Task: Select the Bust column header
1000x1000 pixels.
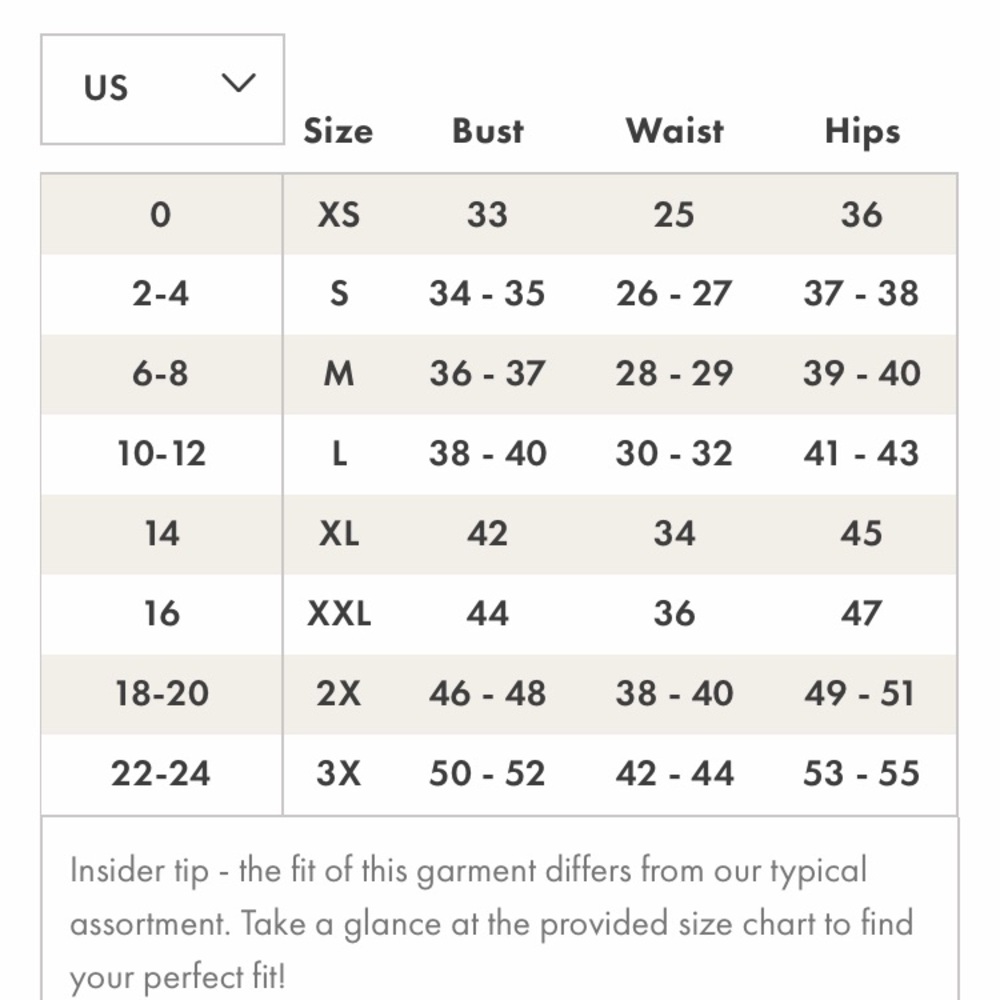Action: pos(488,131)
